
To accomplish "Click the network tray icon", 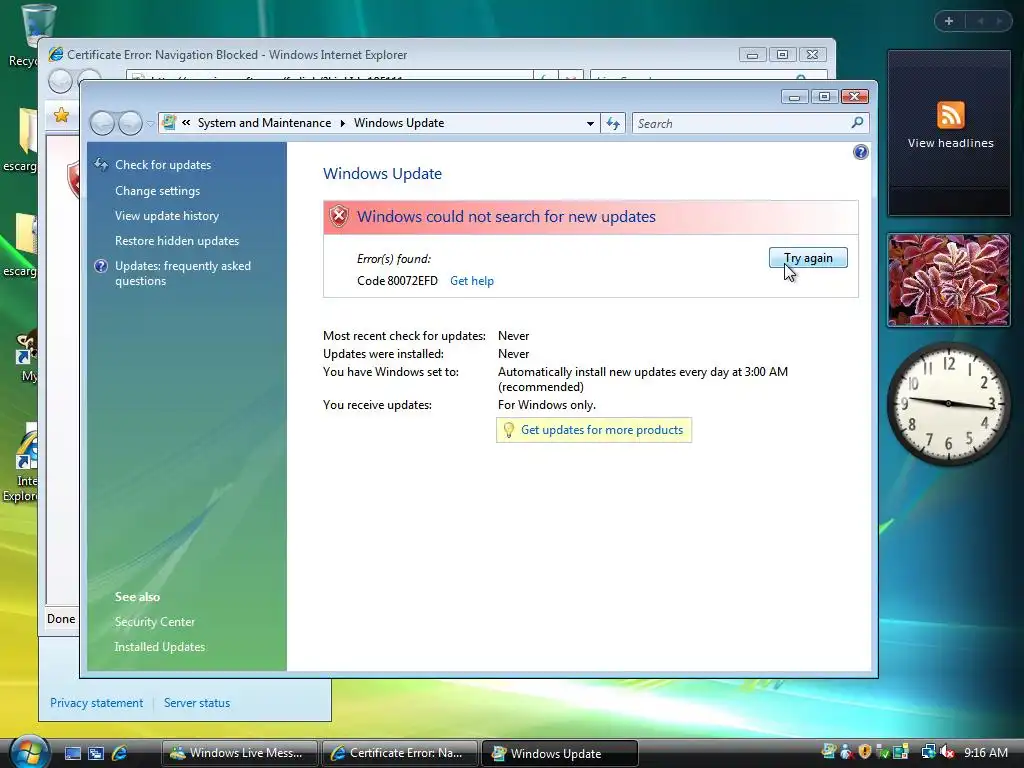I will [x=928, y=752].
